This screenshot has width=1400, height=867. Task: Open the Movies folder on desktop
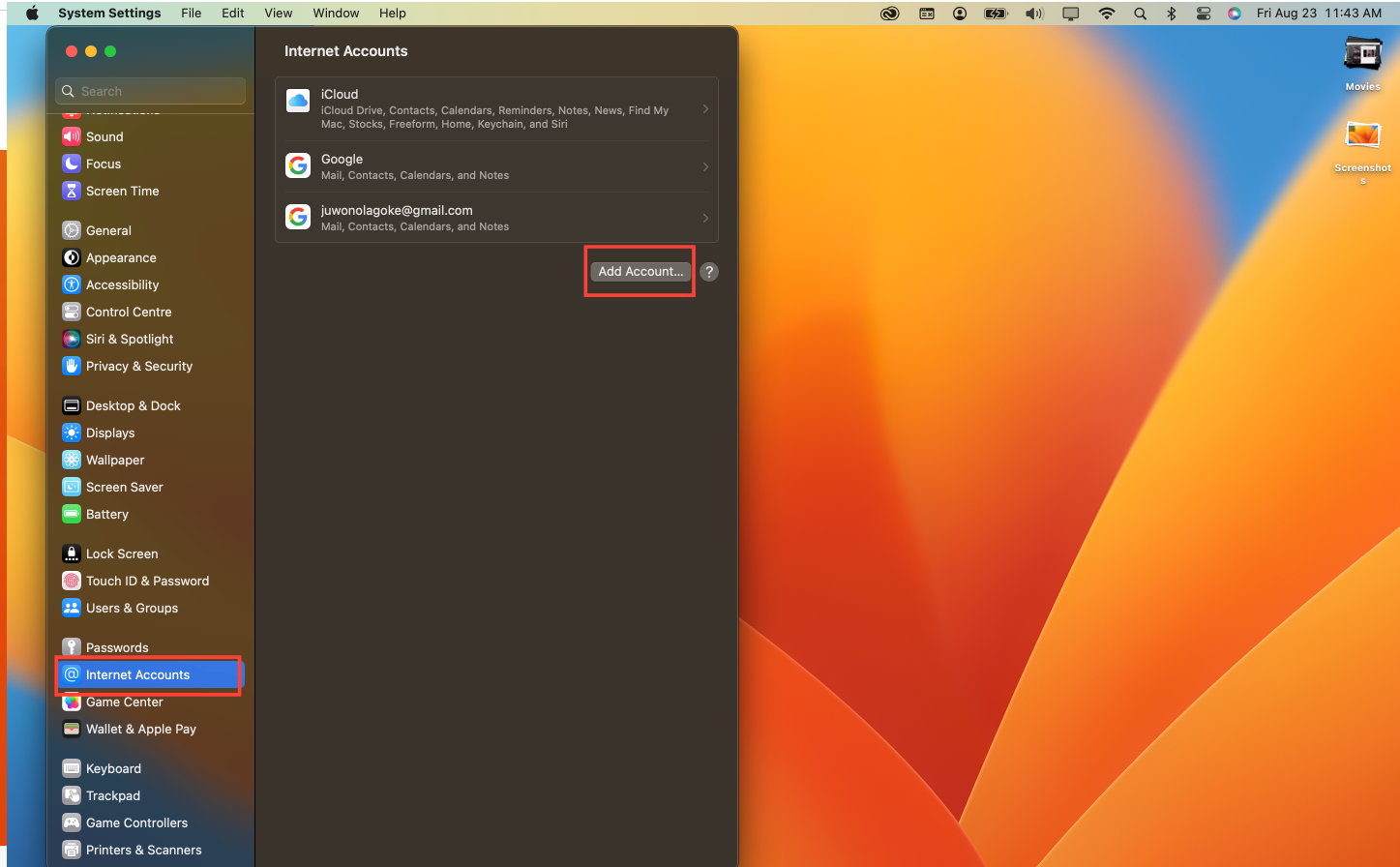(1362, 58)
